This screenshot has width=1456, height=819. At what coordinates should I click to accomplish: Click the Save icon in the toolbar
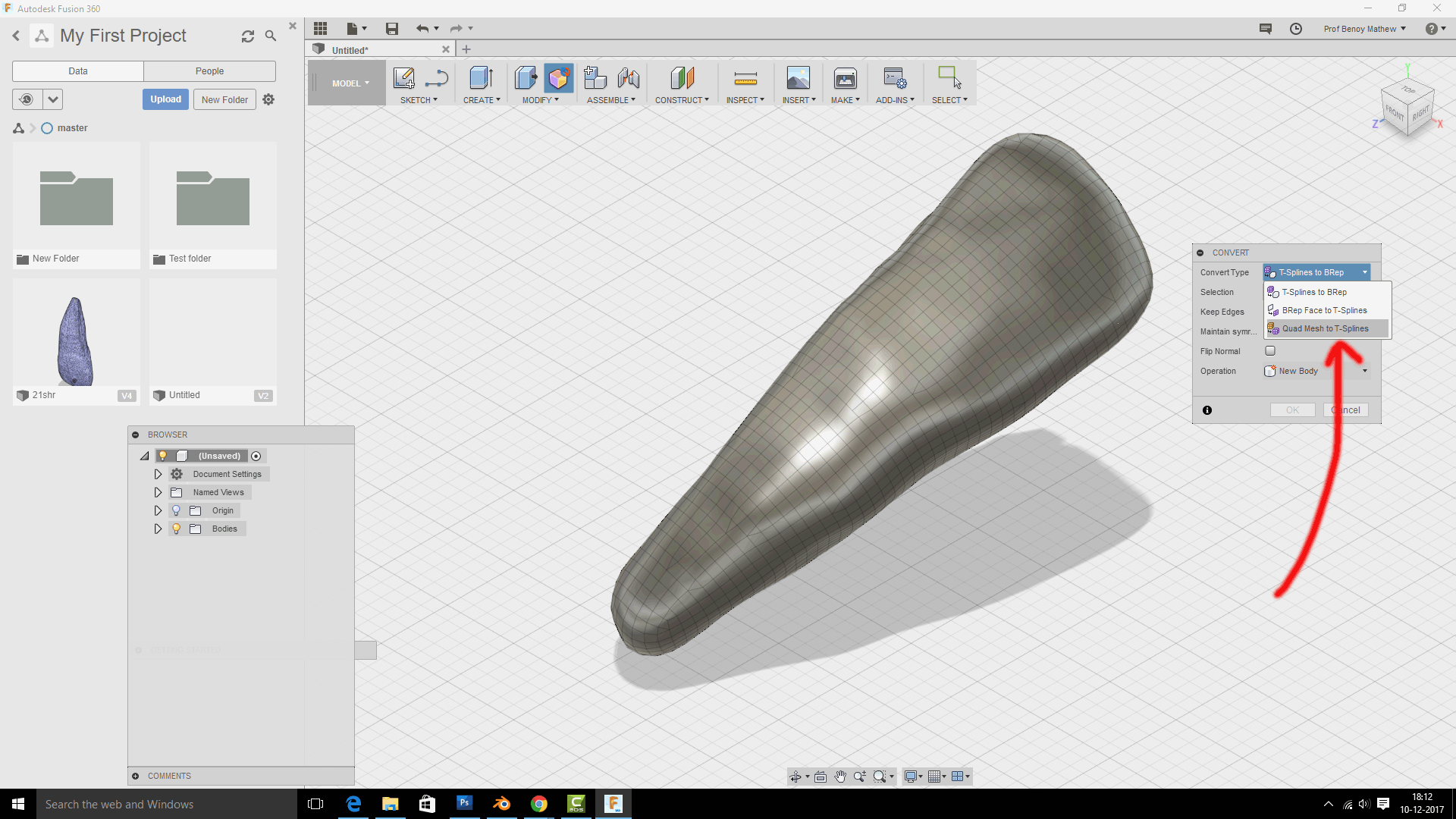(391, 29)
